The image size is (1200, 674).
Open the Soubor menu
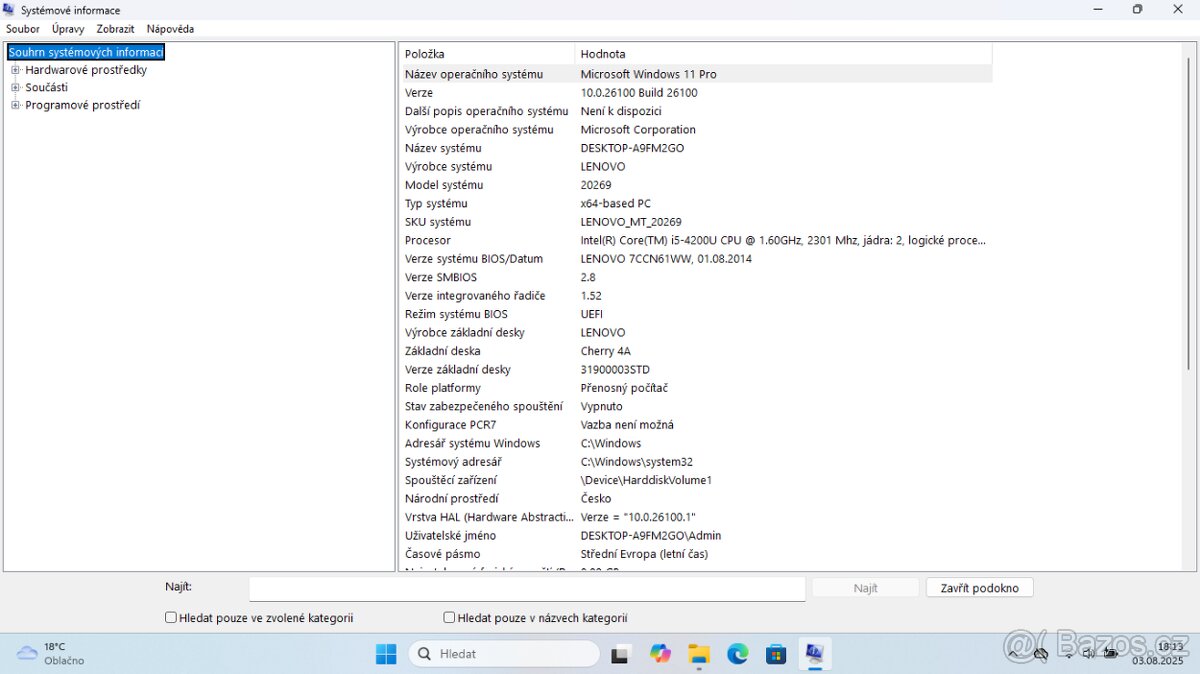pyautogui.click(x=22, y=28)
